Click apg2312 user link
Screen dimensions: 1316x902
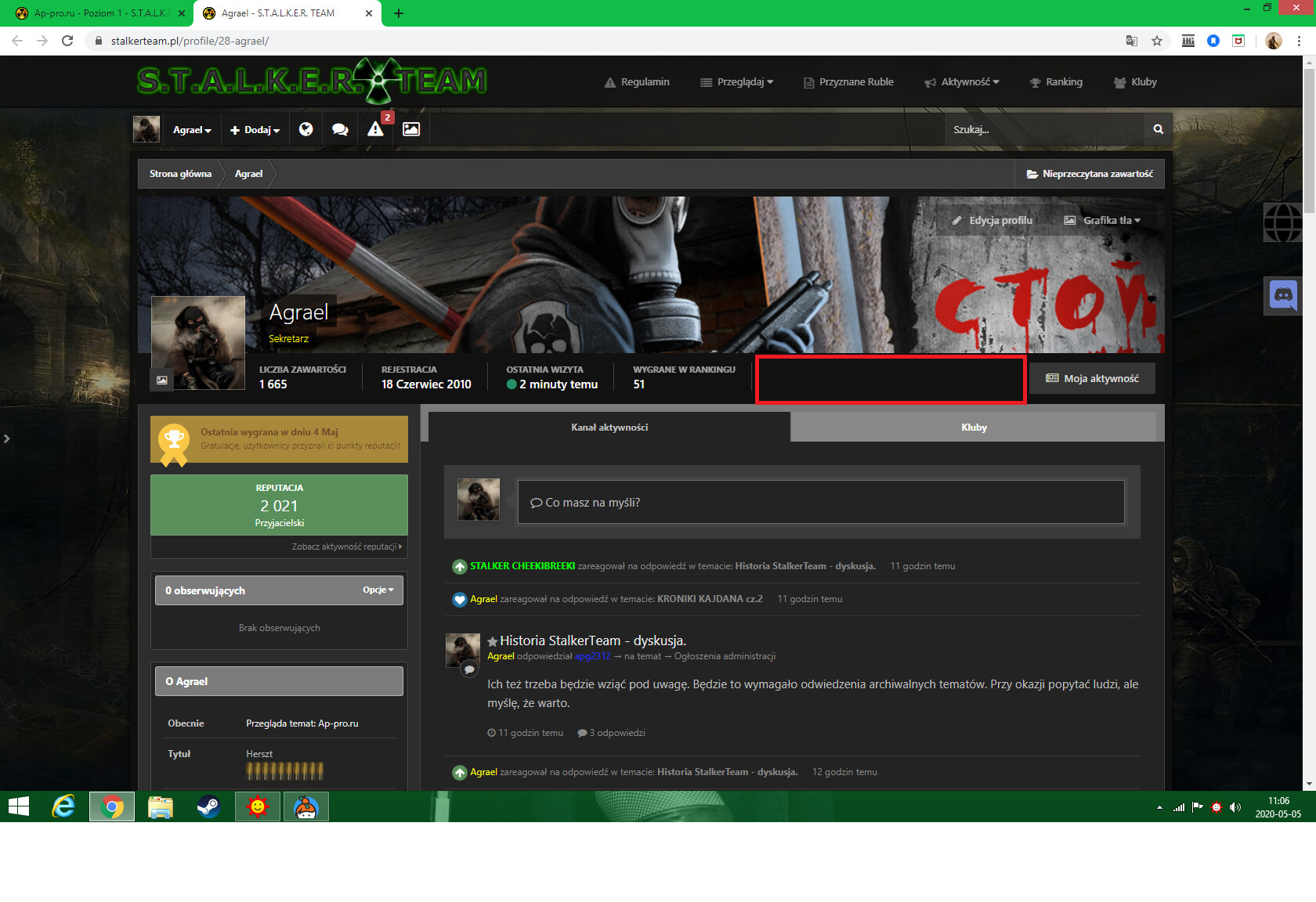tap(592, 656)
